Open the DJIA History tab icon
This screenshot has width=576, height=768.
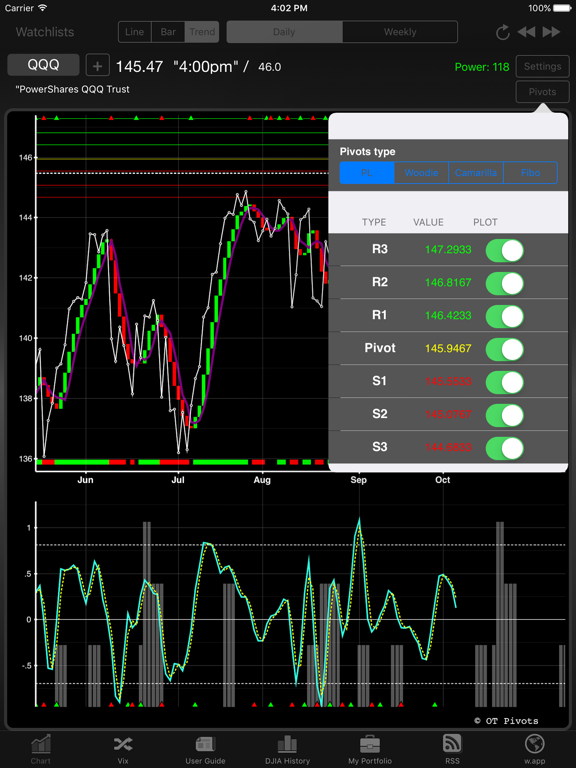[x=288, y=744]
